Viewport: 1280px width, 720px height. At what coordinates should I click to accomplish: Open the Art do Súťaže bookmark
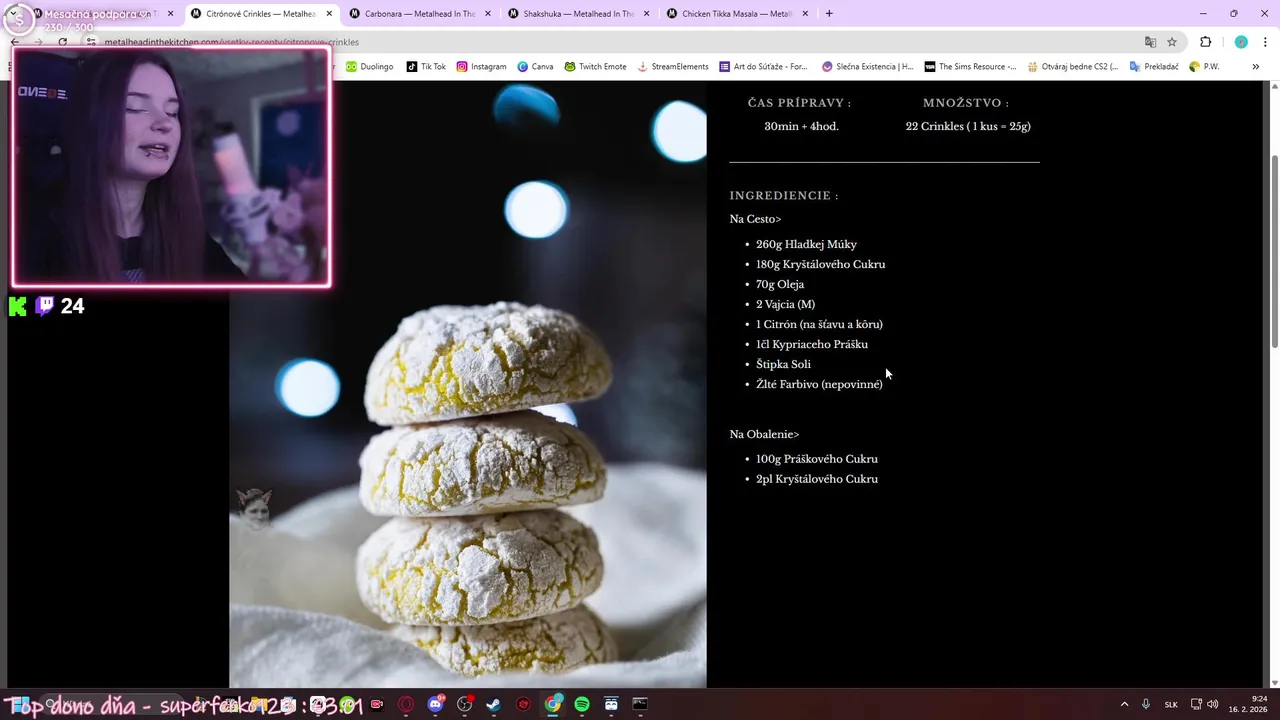(x=763, y=66)
